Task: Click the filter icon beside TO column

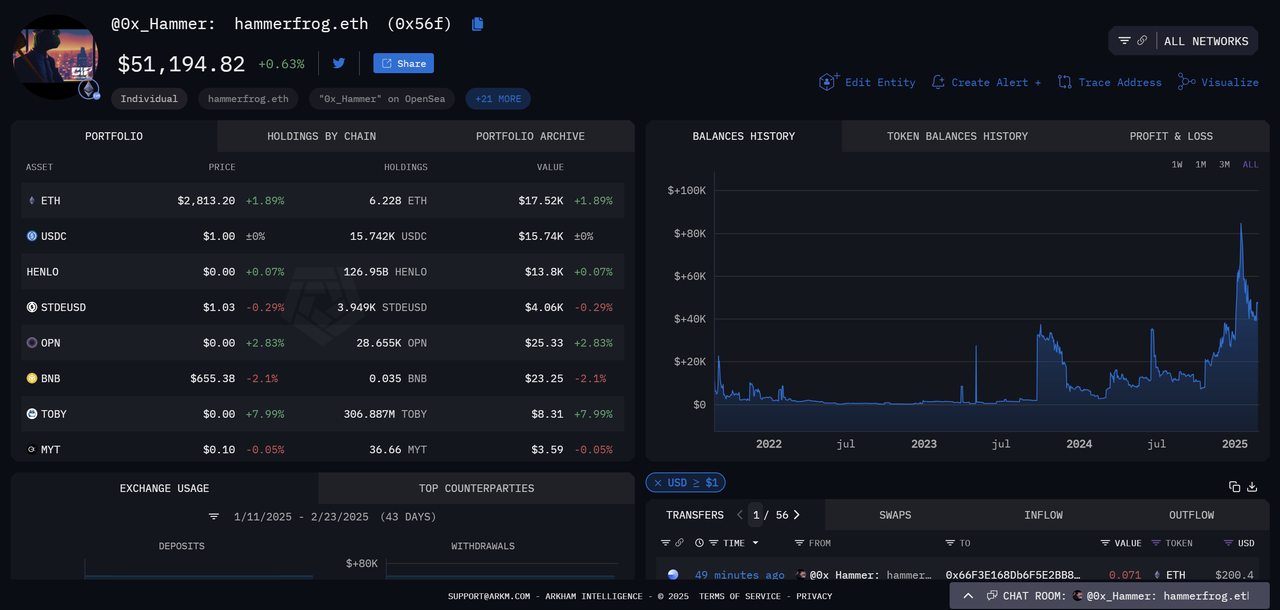Action: pos(950,543)
